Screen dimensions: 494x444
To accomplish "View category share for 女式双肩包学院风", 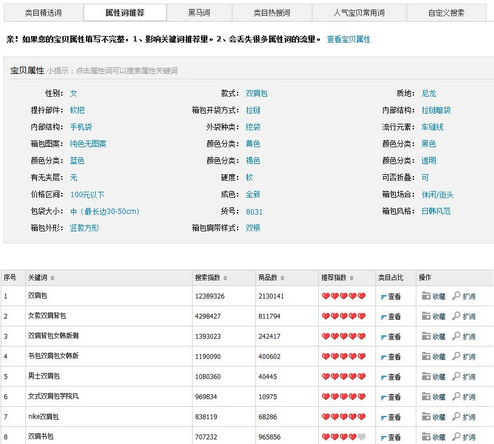I will [x=391, y=397].
